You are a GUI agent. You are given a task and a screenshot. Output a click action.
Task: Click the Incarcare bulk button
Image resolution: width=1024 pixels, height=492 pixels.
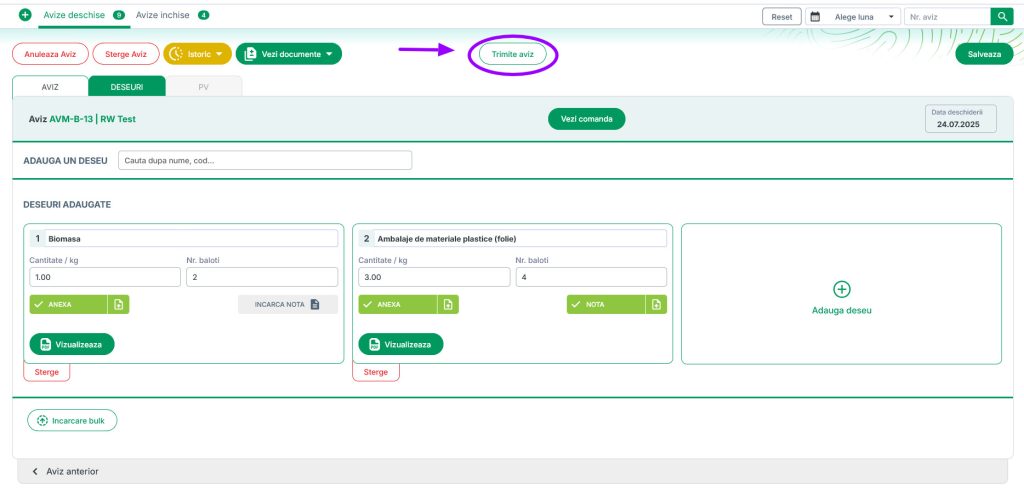click(72, 421)
